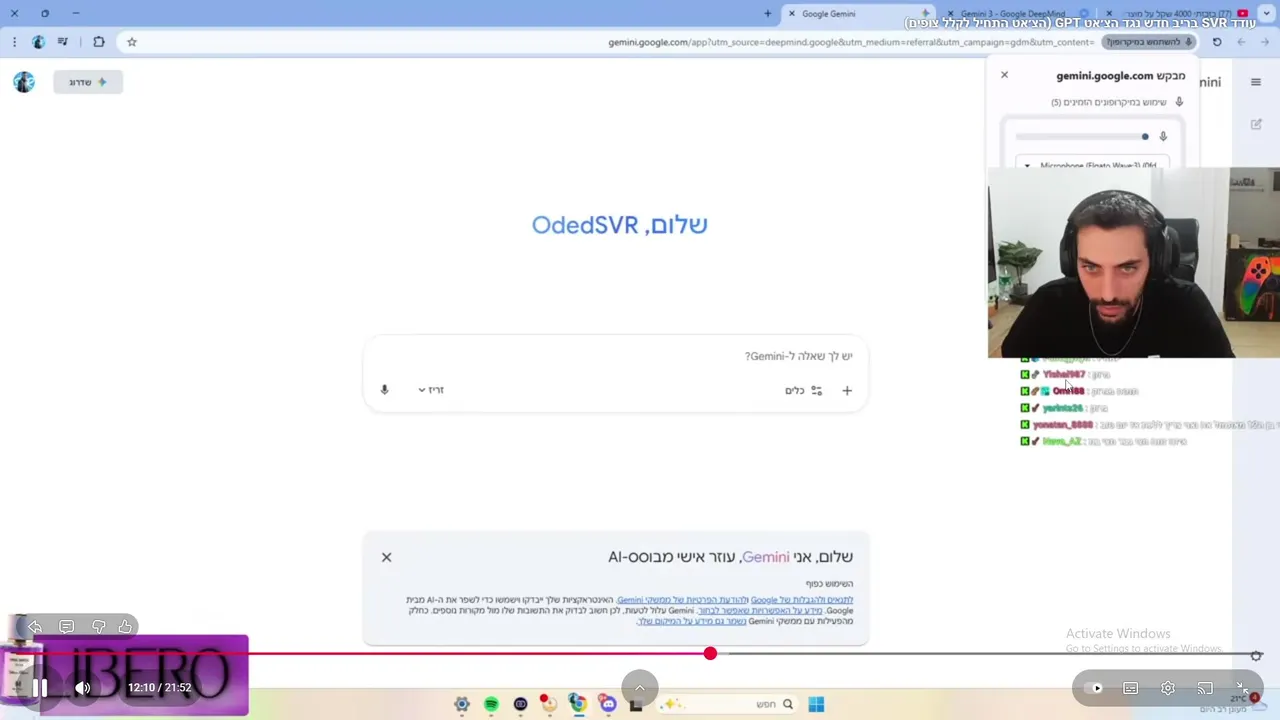This screenshot has height=720, width=1280.
Task: Switch to the Google Gemini tab
Action: point(860,13)
